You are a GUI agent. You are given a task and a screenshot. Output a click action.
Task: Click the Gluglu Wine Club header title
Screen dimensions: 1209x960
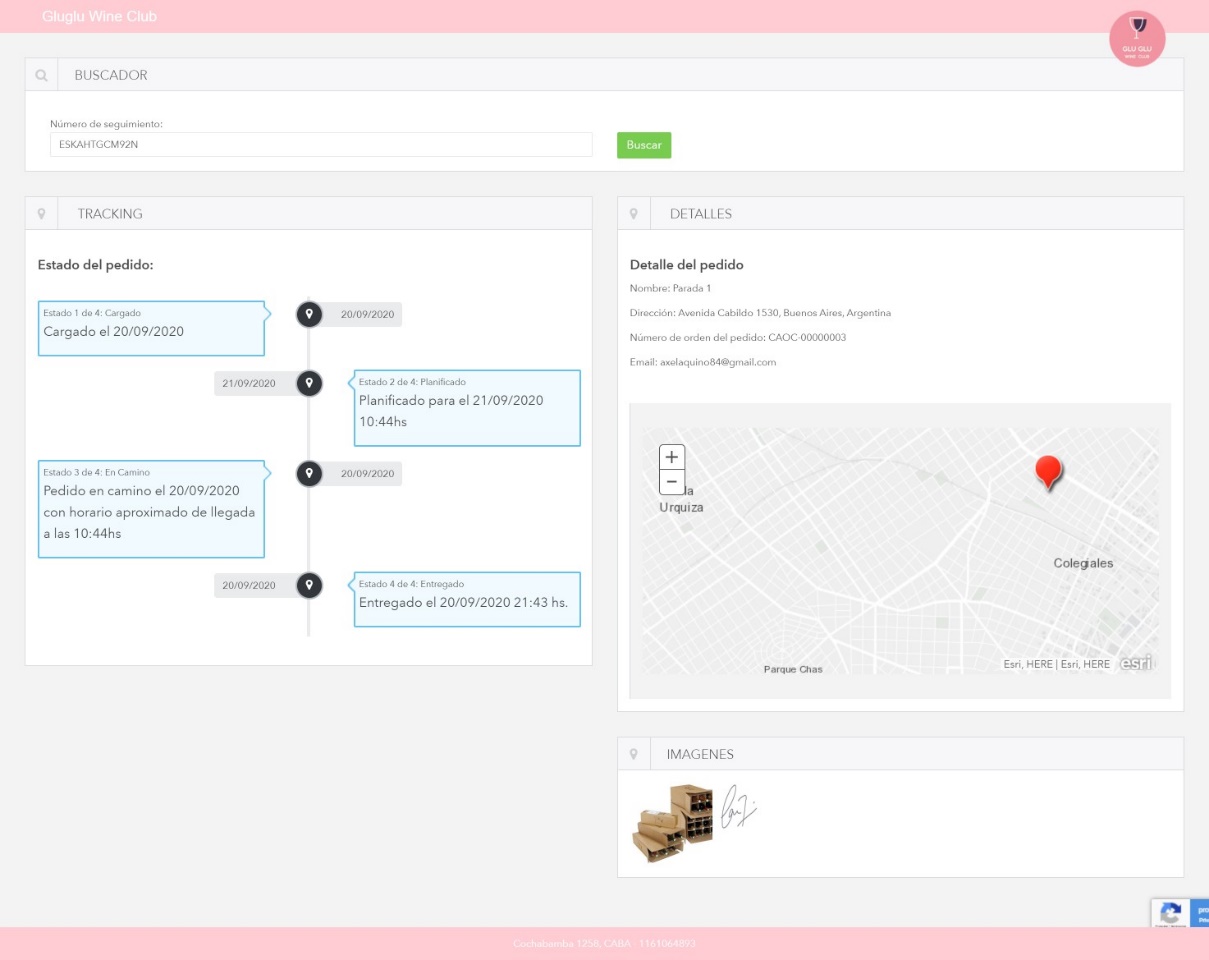click(x=99, y=16)
